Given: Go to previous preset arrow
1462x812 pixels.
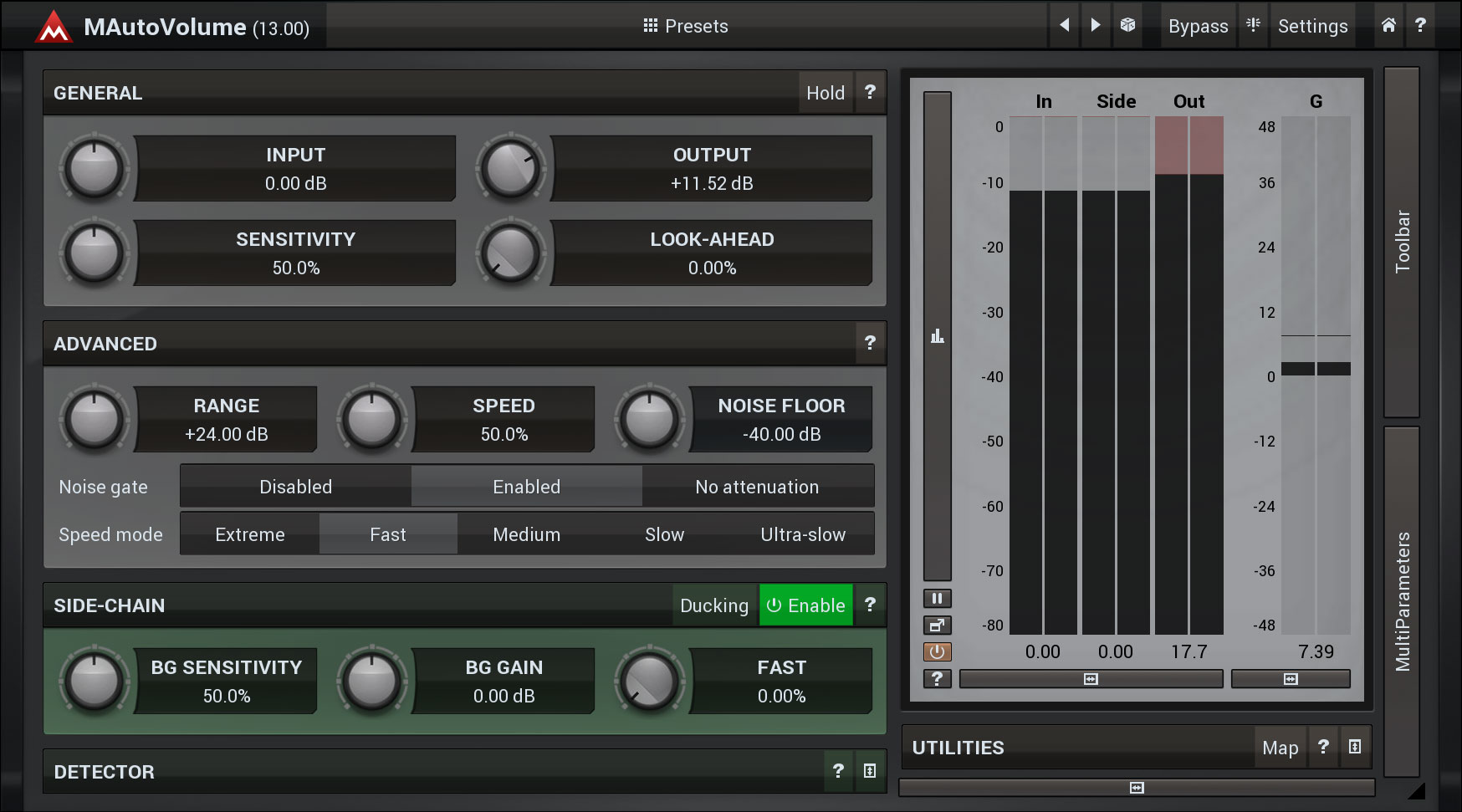Looking at the screenshot, I should 1064,25.
